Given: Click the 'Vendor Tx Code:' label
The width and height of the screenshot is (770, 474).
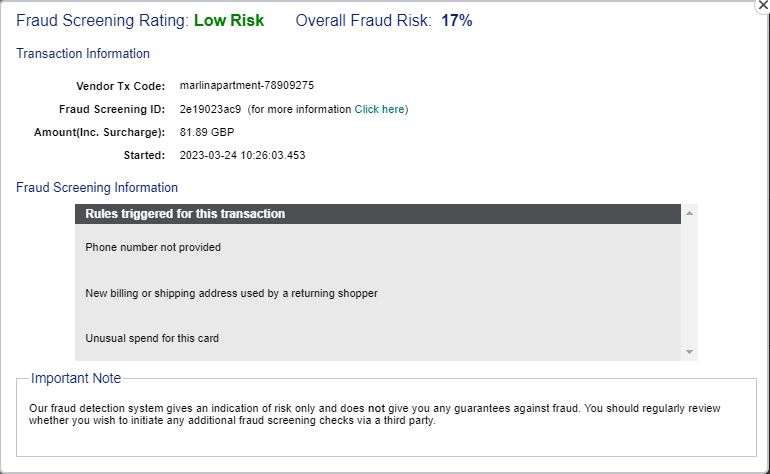Looking at the screenshot, I should tap(120, 86).
